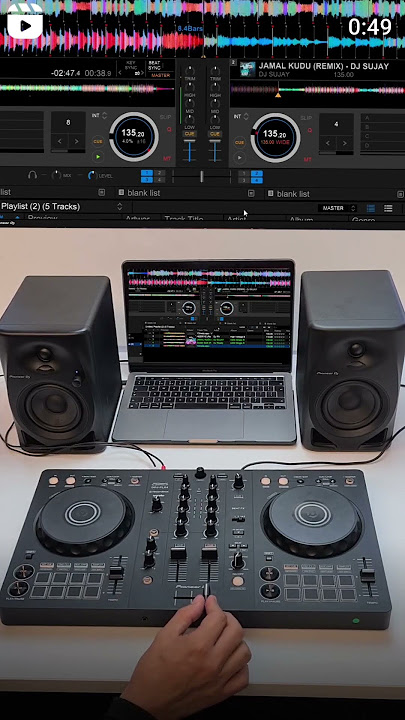Click orange cue marker on deck 2 overview

point(278,95)
